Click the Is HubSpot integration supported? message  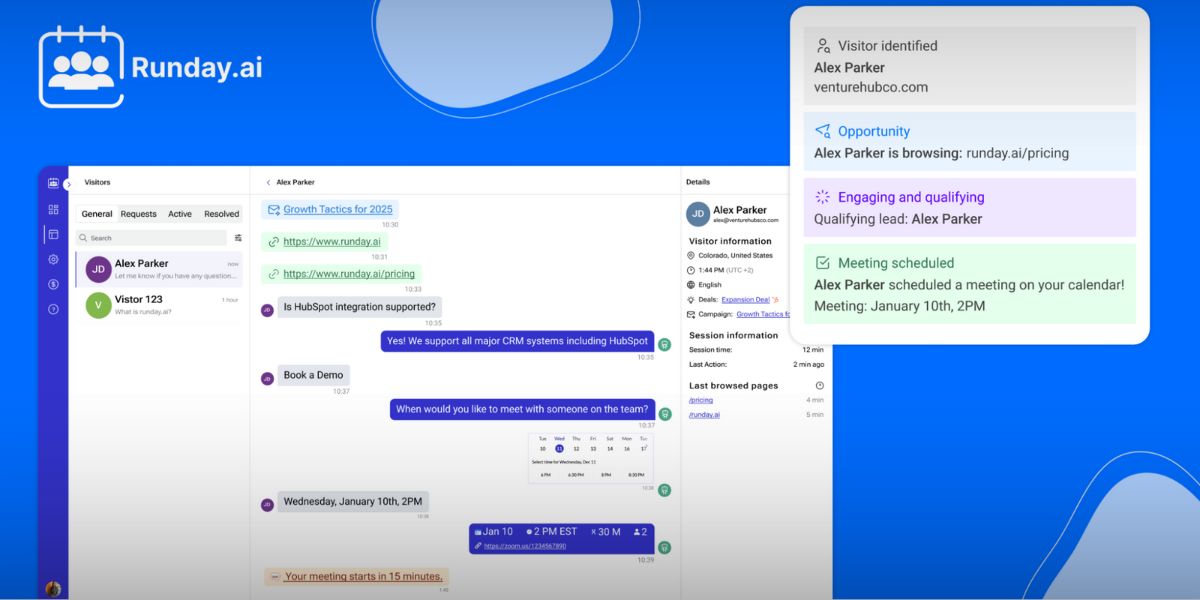[x=359, y=307]
